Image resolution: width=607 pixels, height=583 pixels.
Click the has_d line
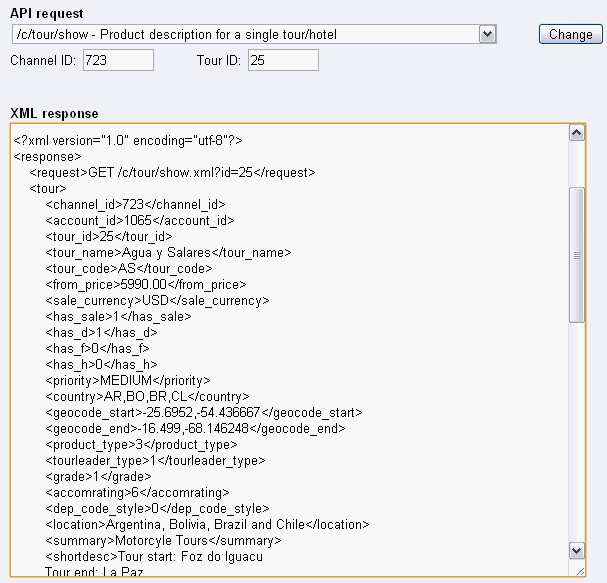[101, 333]
